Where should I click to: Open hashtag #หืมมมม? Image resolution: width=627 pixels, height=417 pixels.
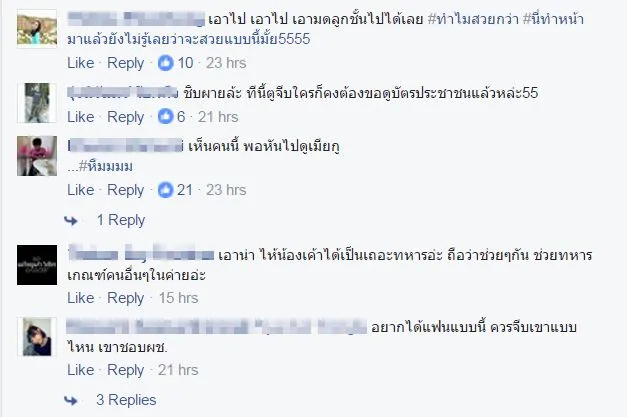[106, 166]
